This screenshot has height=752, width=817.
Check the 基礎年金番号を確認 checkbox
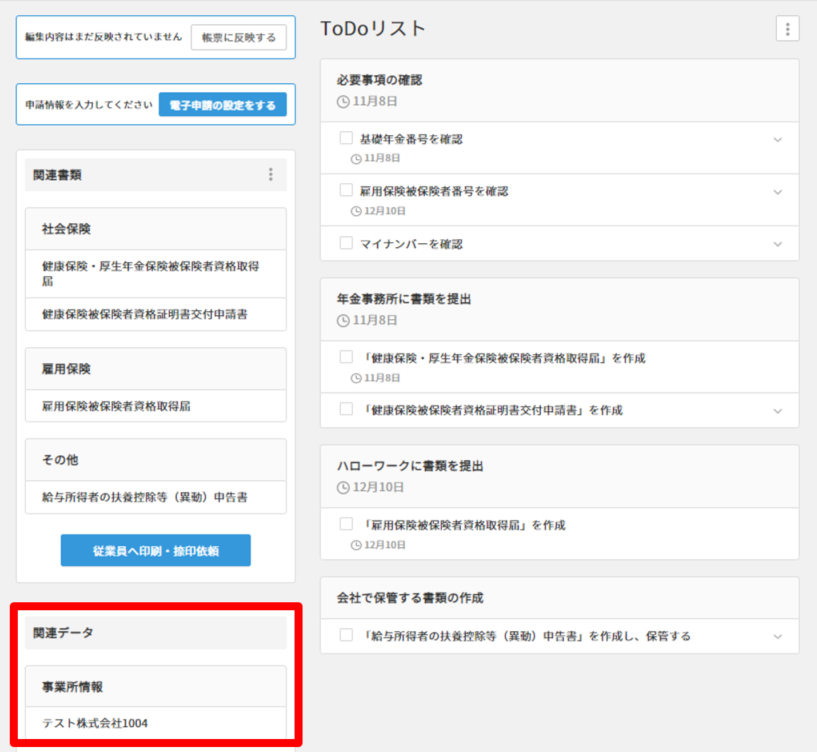346,139
